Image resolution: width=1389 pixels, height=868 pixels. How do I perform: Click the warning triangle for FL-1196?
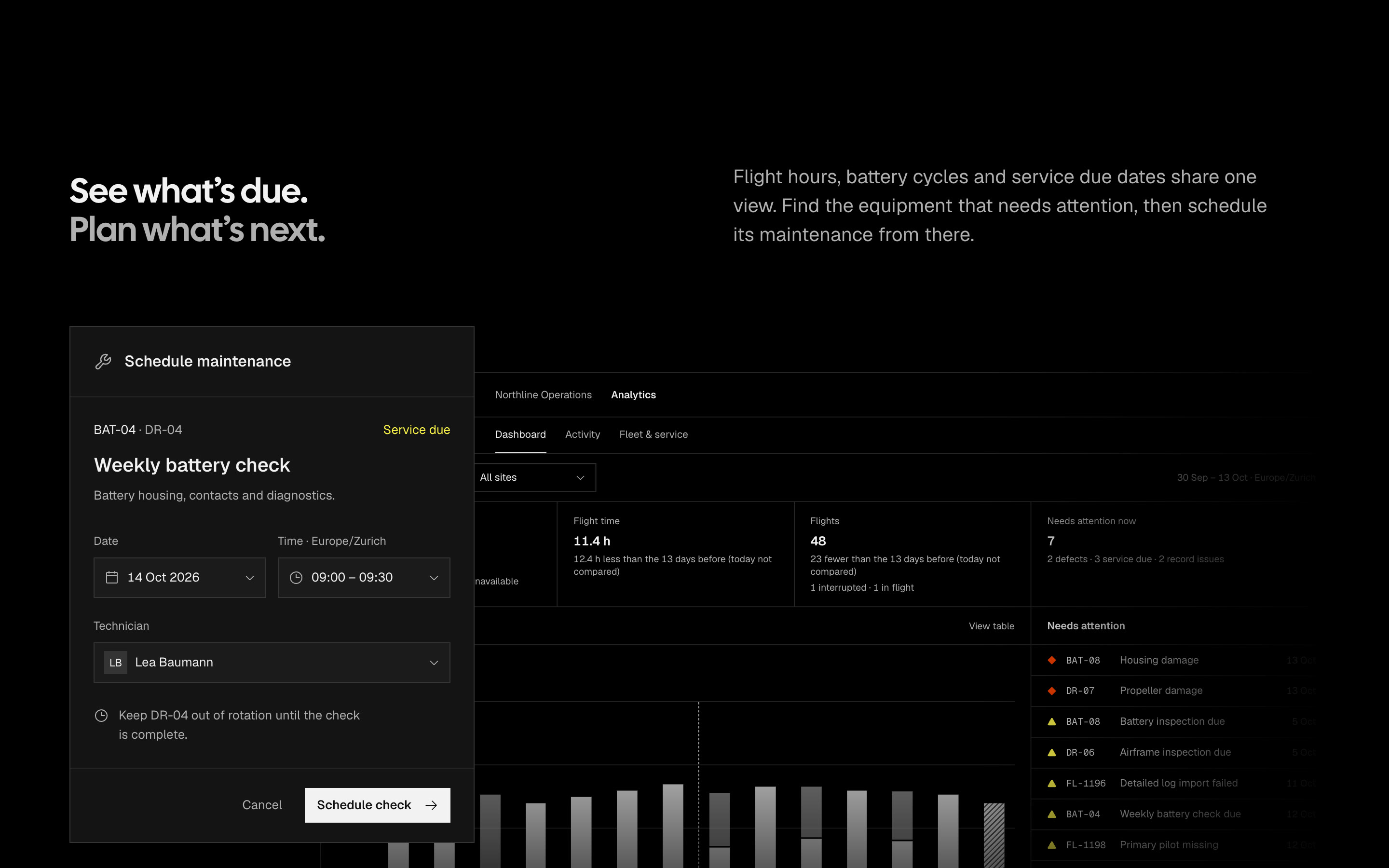pos(1052,783)
